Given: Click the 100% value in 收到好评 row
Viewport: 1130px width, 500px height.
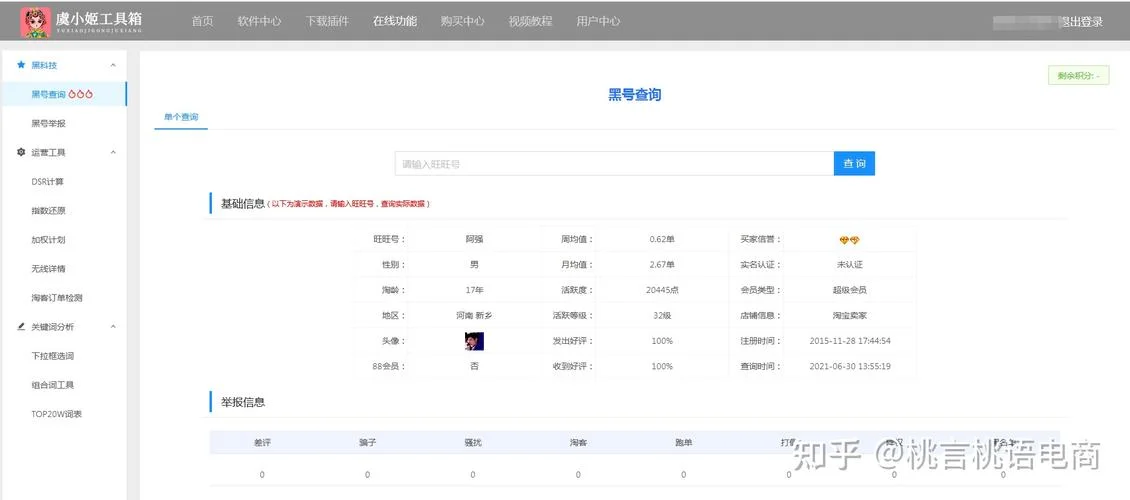Looking at the screenshot, I should click(x=662, y=366).
